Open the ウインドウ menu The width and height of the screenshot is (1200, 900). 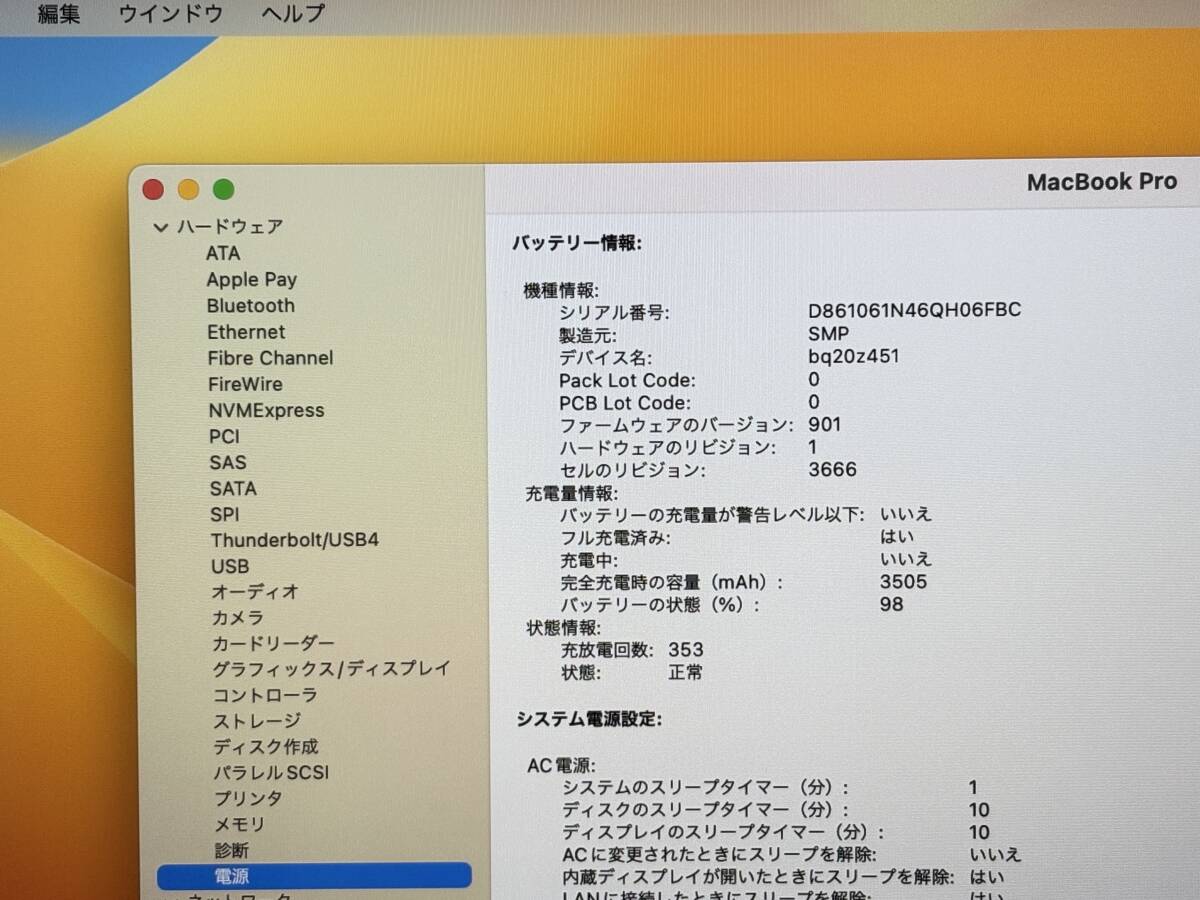click(x=170, y=14)
